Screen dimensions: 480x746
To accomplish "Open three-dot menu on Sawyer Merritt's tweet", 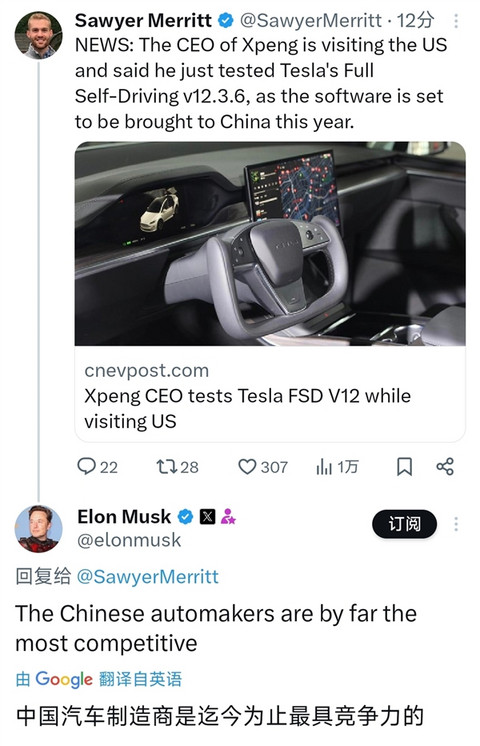I will click(x=456, y=20).
